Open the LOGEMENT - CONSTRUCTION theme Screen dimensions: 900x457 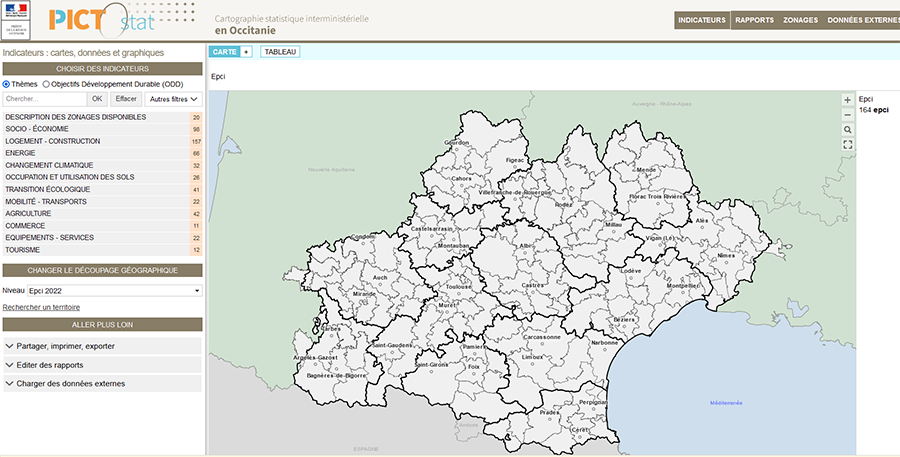[53, 141]
